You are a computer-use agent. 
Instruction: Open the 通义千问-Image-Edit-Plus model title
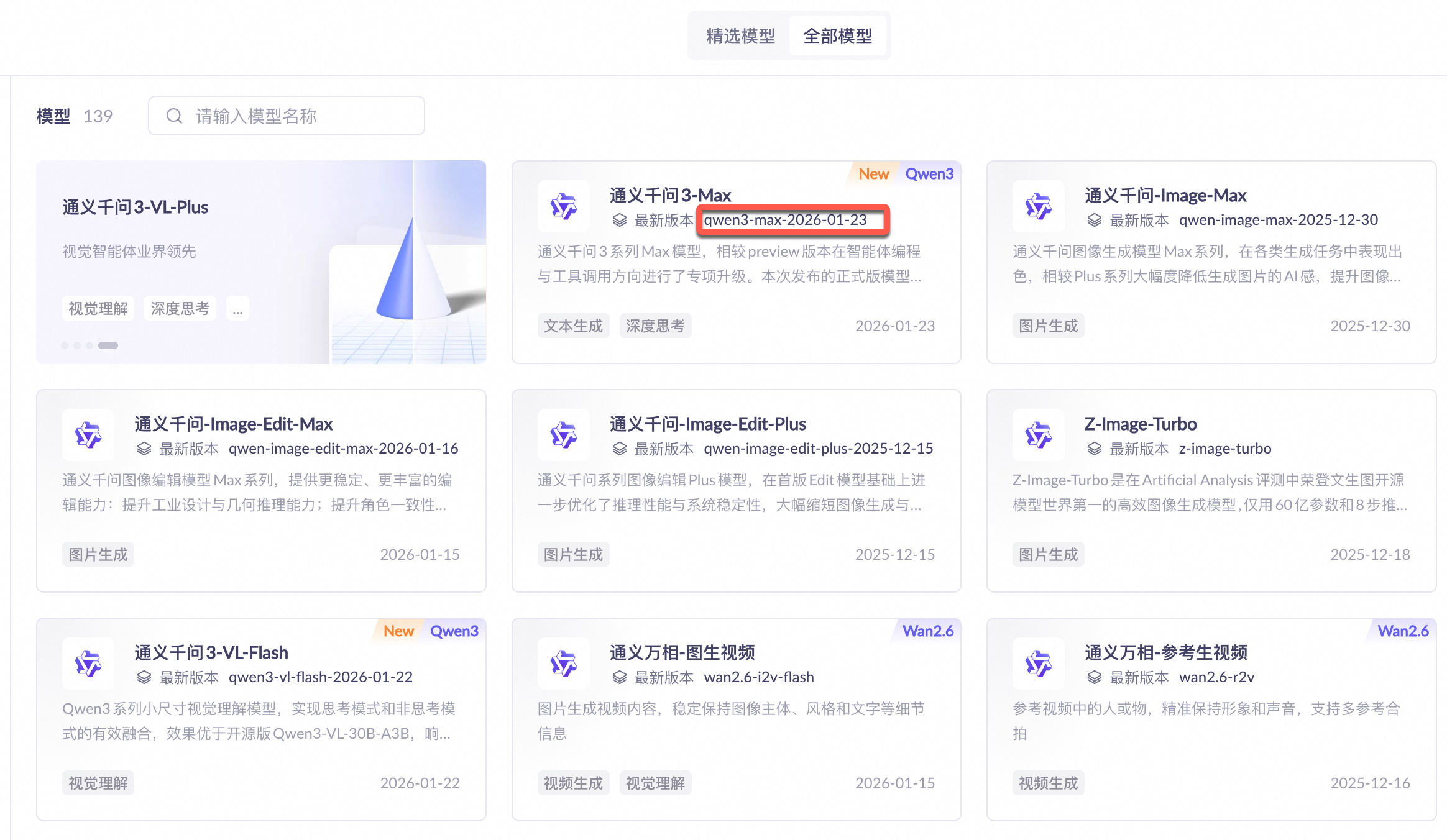point(707,424)
